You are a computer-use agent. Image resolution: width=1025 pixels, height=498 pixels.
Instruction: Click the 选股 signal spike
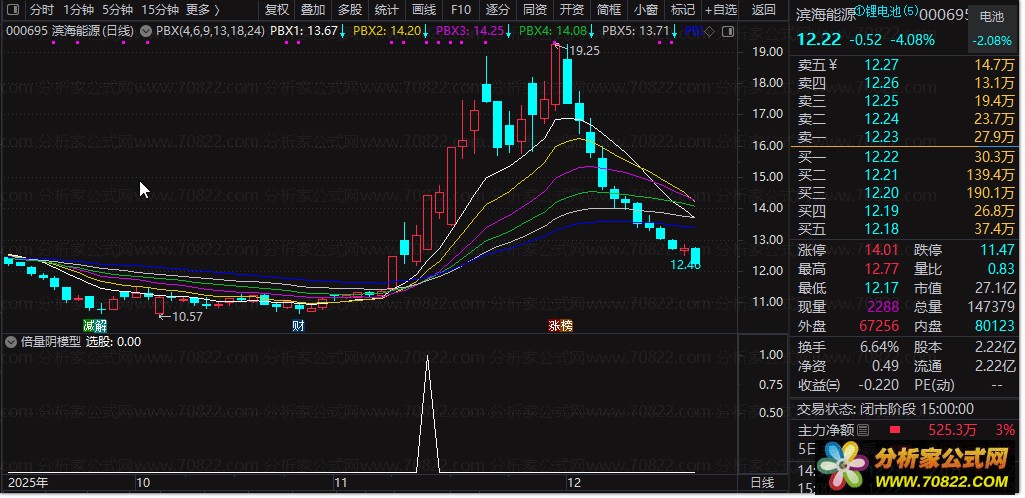428,412
